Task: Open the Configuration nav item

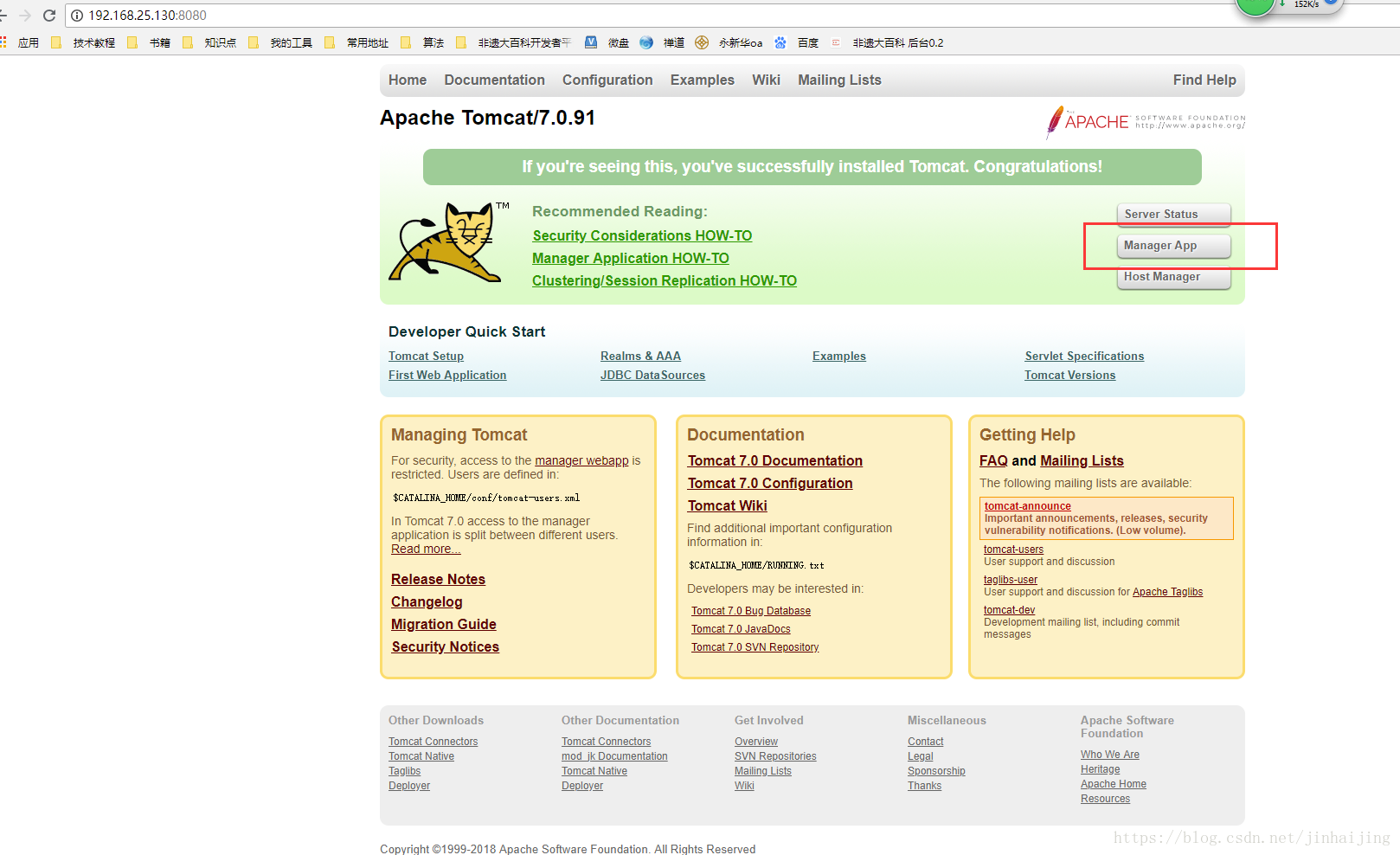Action: 607,80
